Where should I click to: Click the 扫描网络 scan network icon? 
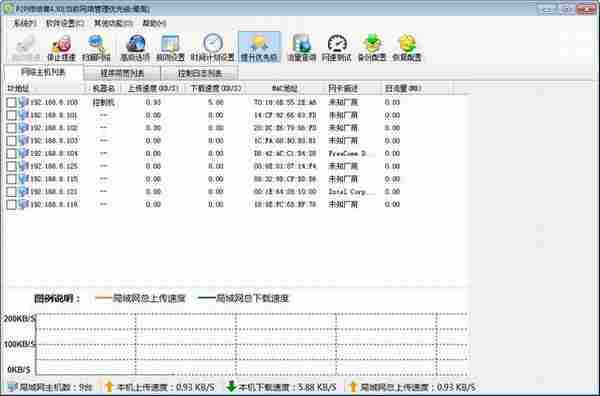coord(96,48)
